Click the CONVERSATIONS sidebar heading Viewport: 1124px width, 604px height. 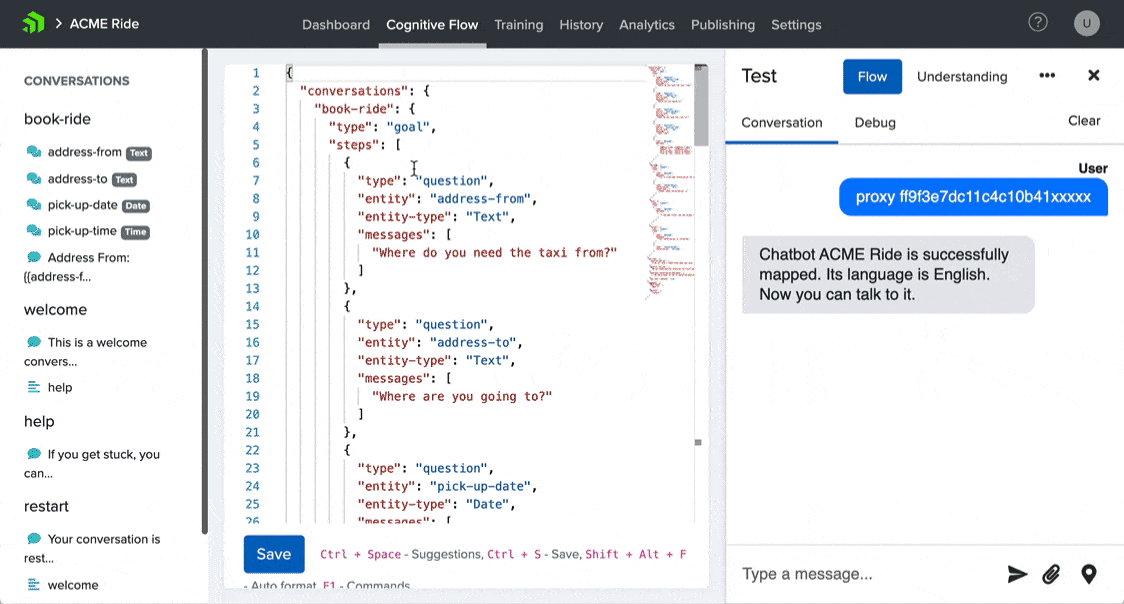click(77, 81)
